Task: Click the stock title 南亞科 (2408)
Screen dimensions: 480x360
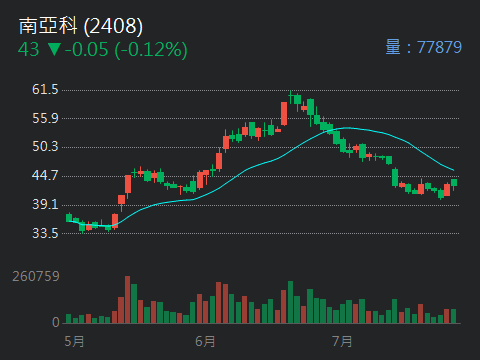Action: (81, 26)
